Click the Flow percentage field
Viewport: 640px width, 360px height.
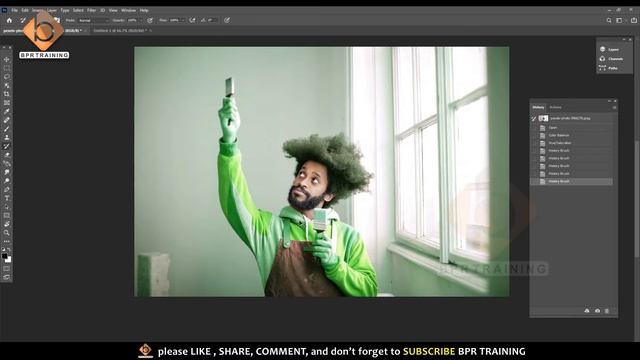pyautogui.click(x=175, y=20)
